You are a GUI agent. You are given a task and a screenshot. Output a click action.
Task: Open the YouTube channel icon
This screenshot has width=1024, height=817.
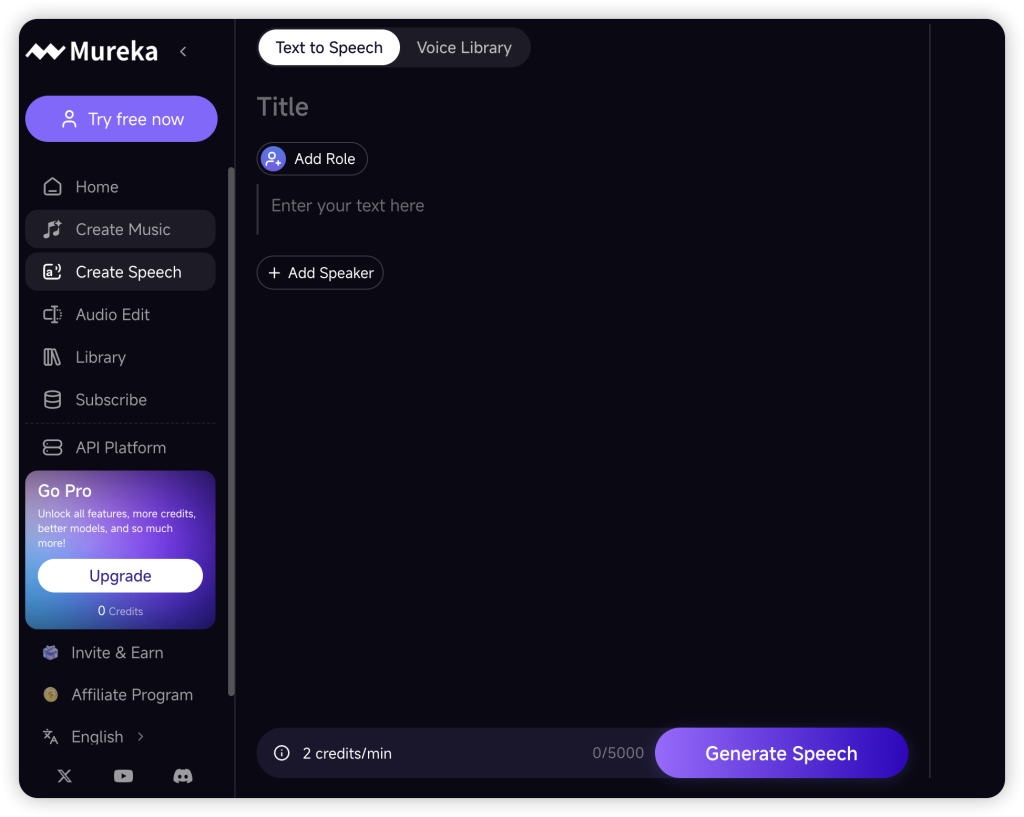124,776
